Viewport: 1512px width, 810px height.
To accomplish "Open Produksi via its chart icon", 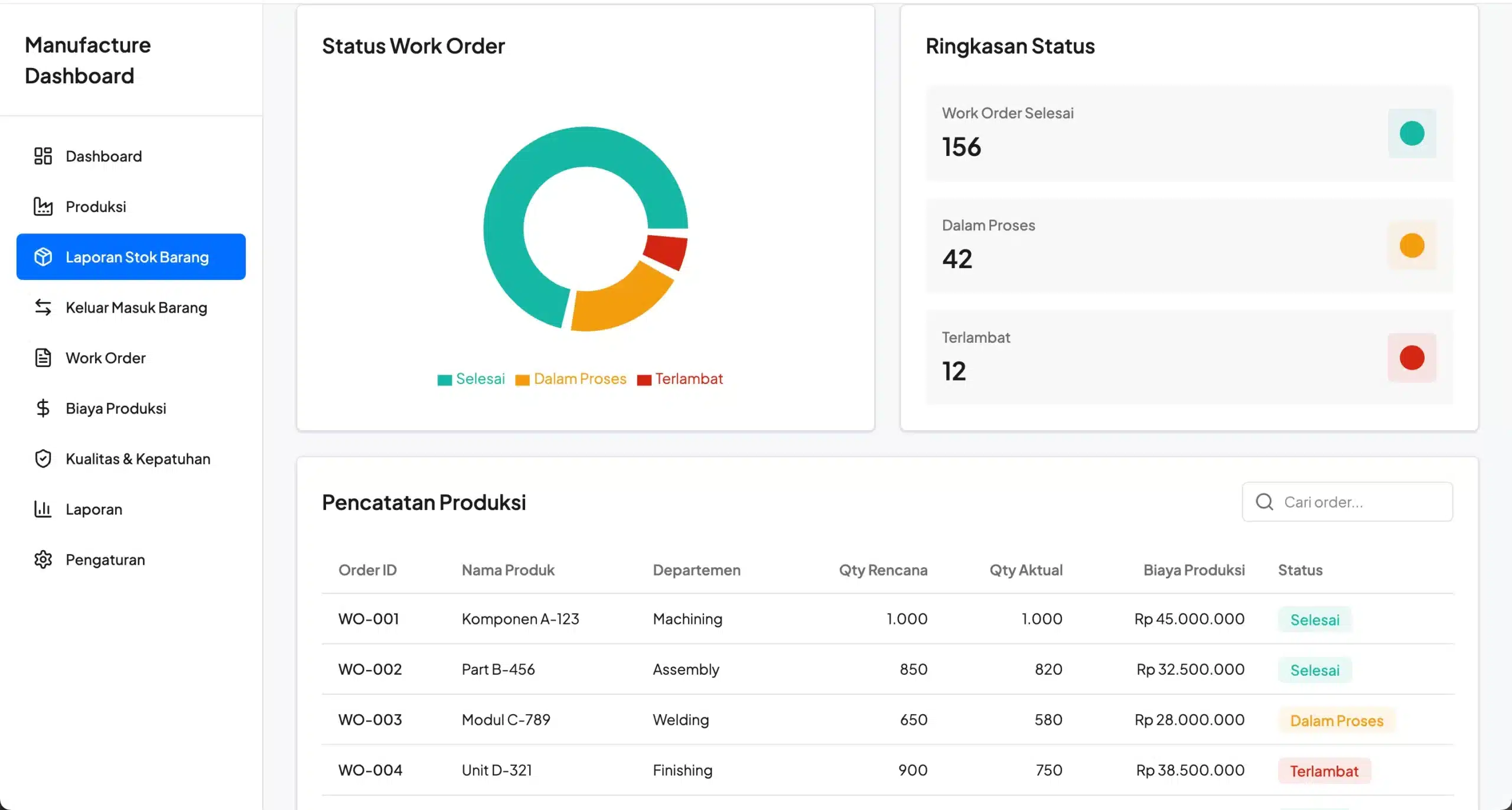I will click(x=43, y=206).
